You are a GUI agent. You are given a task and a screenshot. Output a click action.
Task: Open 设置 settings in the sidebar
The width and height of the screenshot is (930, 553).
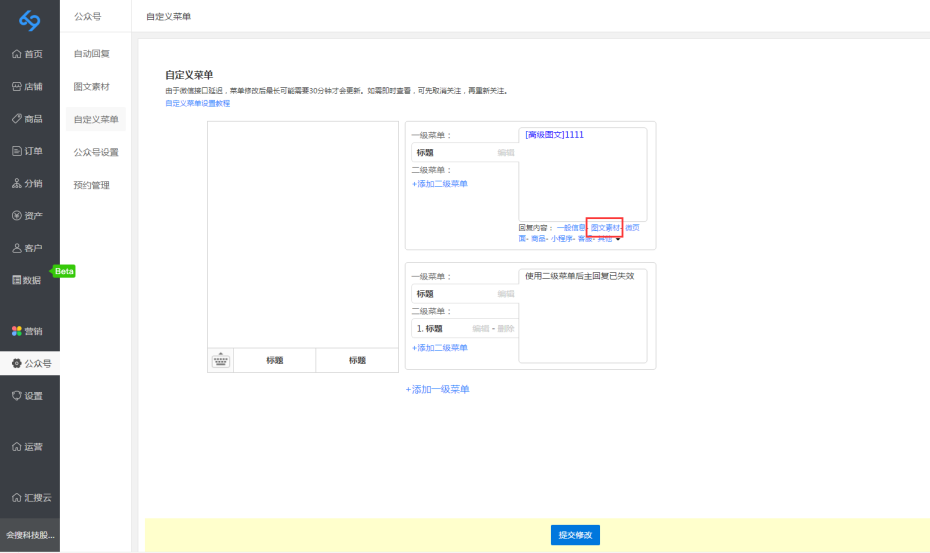pyautogui.click(x=28, y=396)
